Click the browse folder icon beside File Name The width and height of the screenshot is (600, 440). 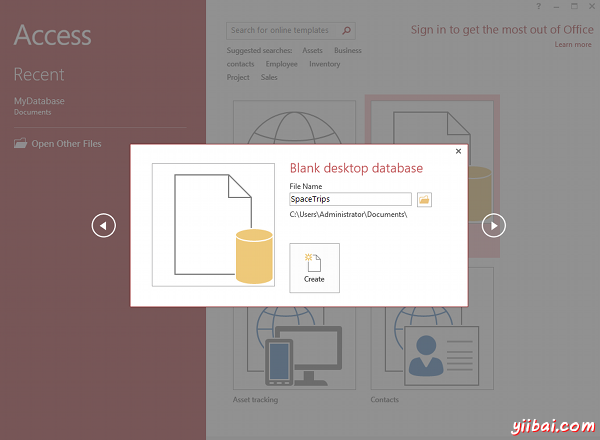coord(425,199)
